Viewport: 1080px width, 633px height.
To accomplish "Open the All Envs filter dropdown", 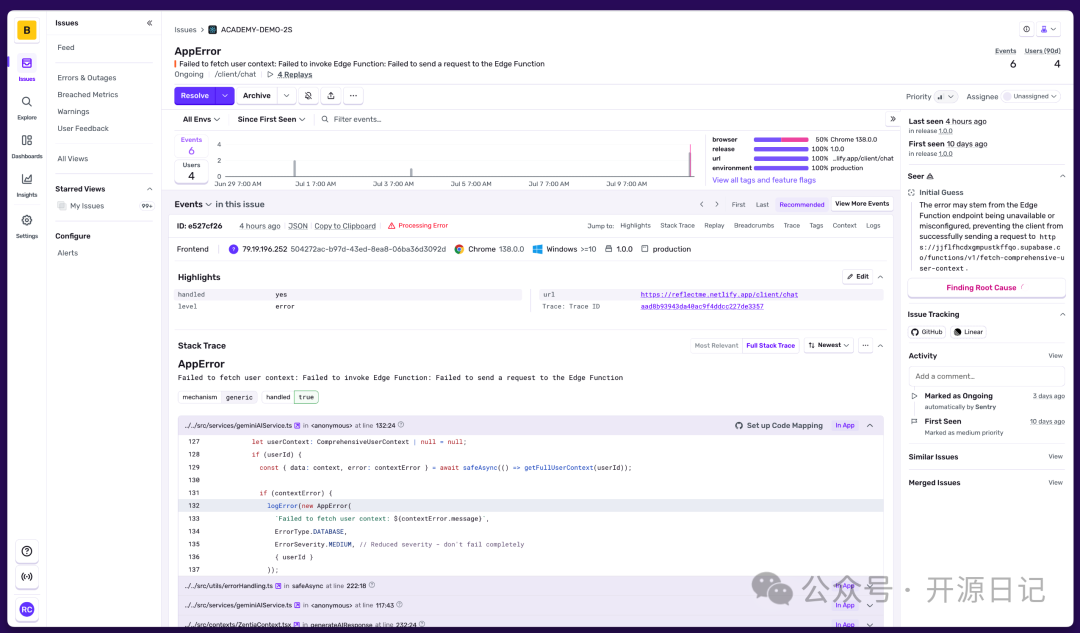I will 201,119.
